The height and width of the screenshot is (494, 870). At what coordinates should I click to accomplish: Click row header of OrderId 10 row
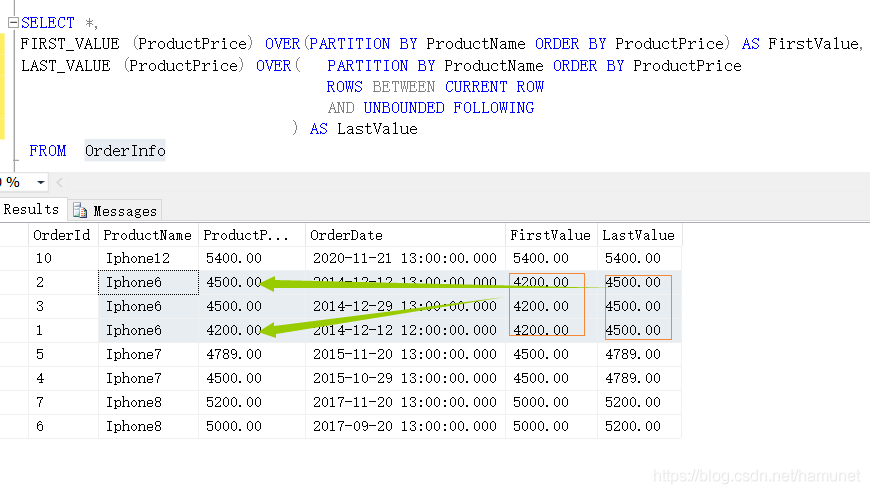point(14,259)
